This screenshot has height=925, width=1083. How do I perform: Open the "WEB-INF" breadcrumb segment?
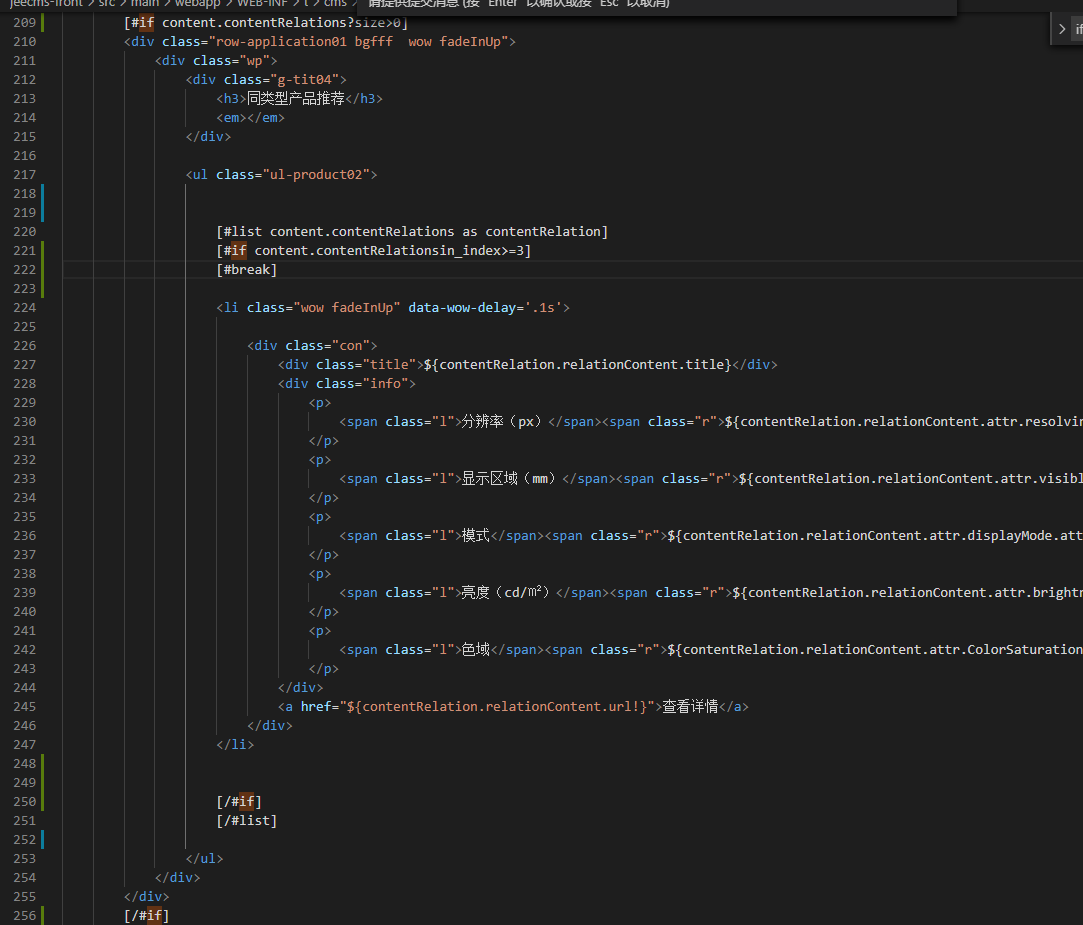point(262,3)
